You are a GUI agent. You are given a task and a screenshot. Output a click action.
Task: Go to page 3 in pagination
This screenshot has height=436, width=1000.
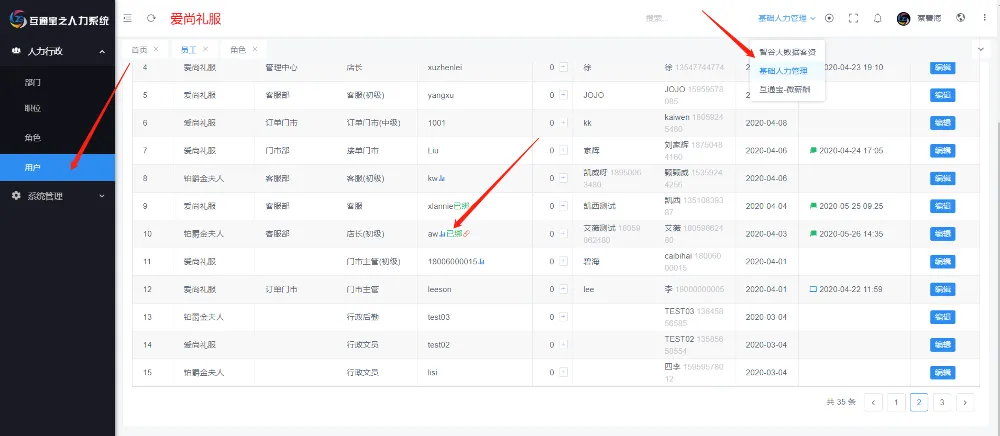click(x=942, y=402)
